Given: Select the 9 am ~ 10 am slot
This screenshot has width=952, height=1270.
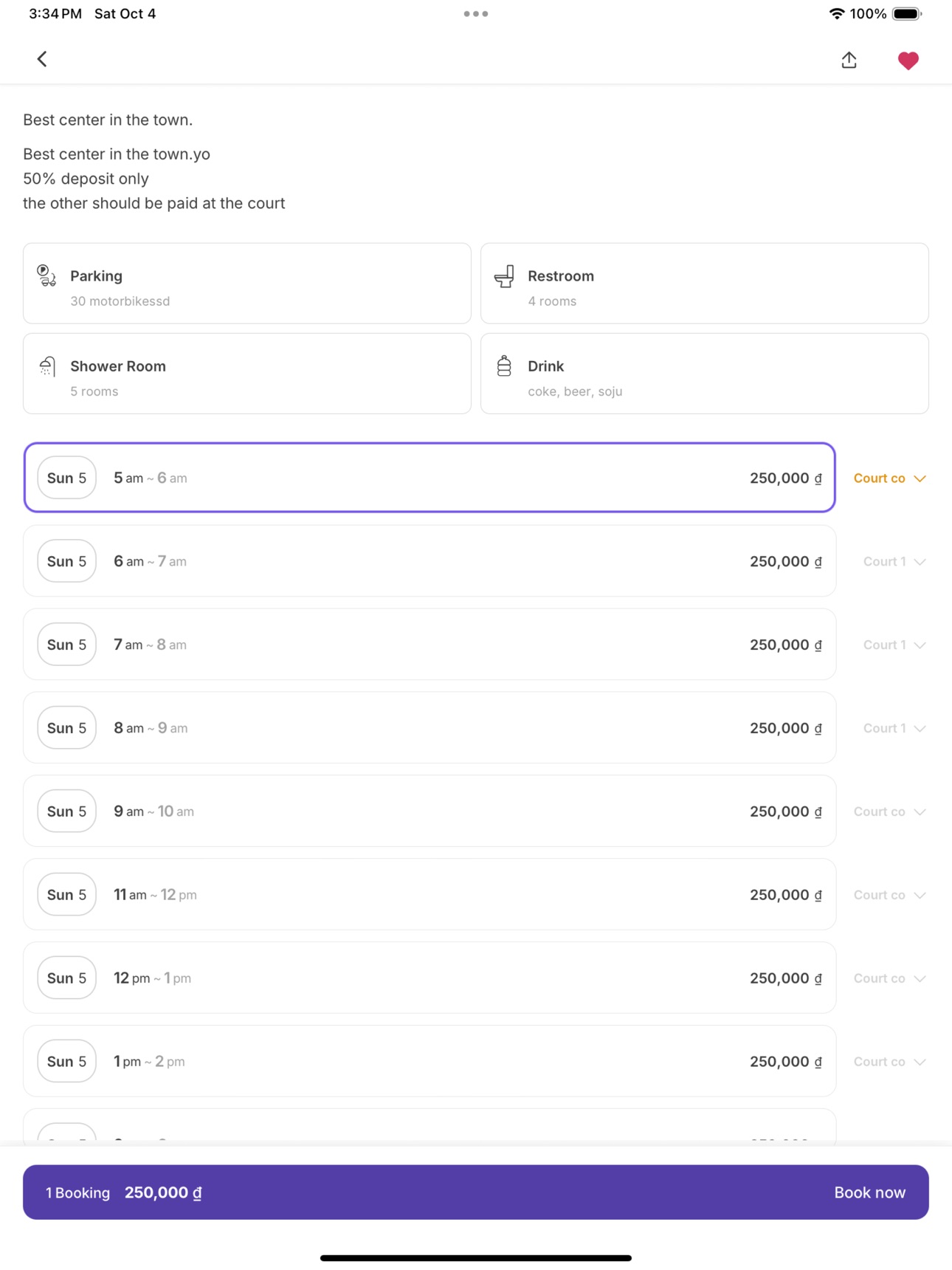Looking at the screenshot, I should coord(430,811).
